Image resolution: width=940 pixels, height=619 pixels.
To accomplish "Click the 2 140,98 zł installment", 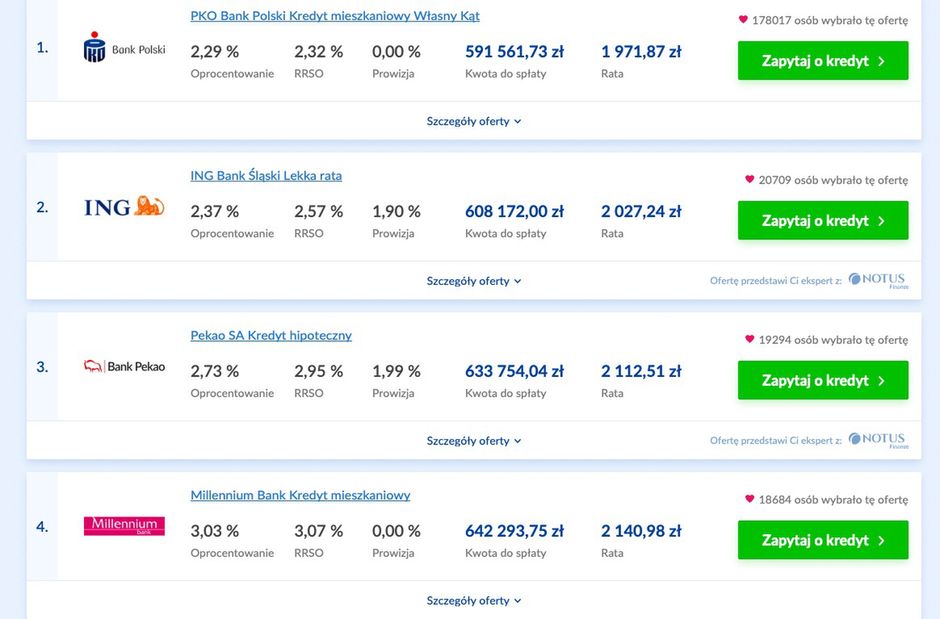I will pos(641,531).
